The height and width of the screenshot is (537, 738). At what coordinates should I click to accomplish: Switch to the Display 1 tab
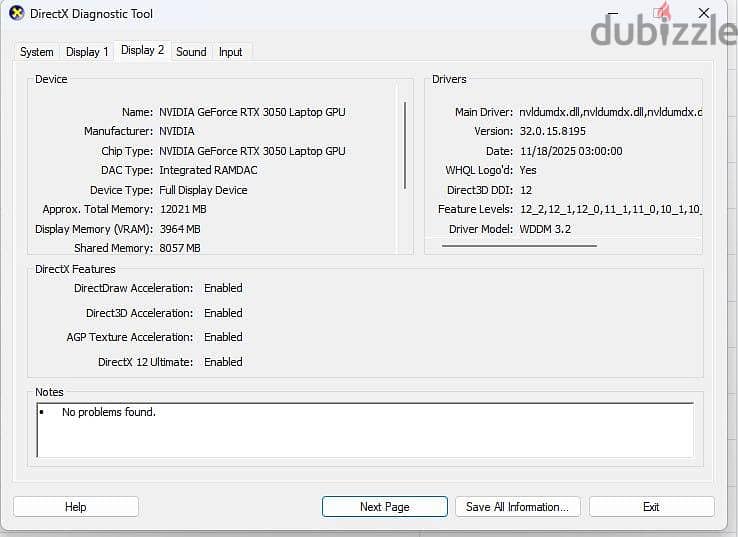(87, 52)
